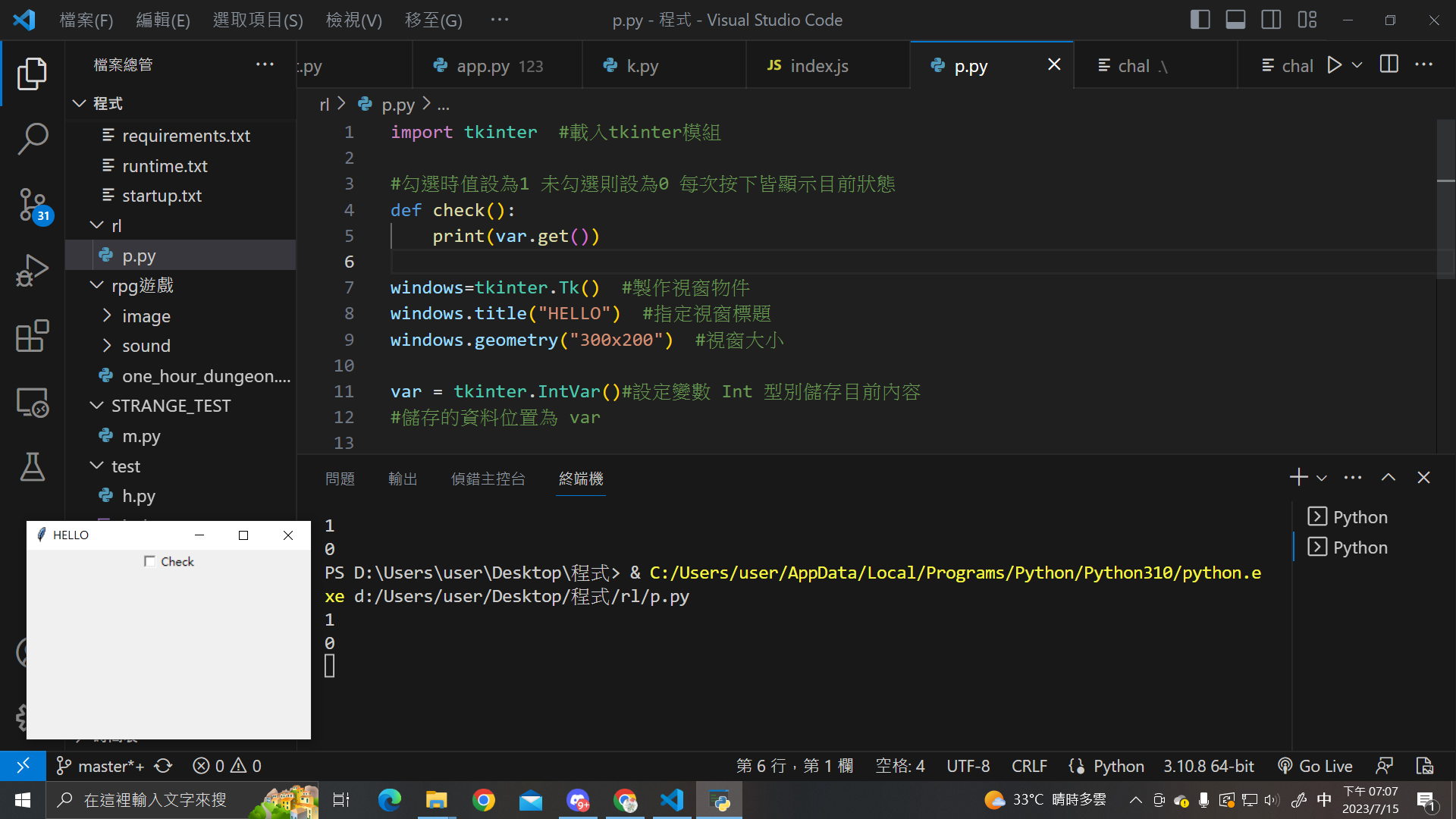Open the Run and Debug view
This screenshot has height=819, width=1456.
coord(33,271)
